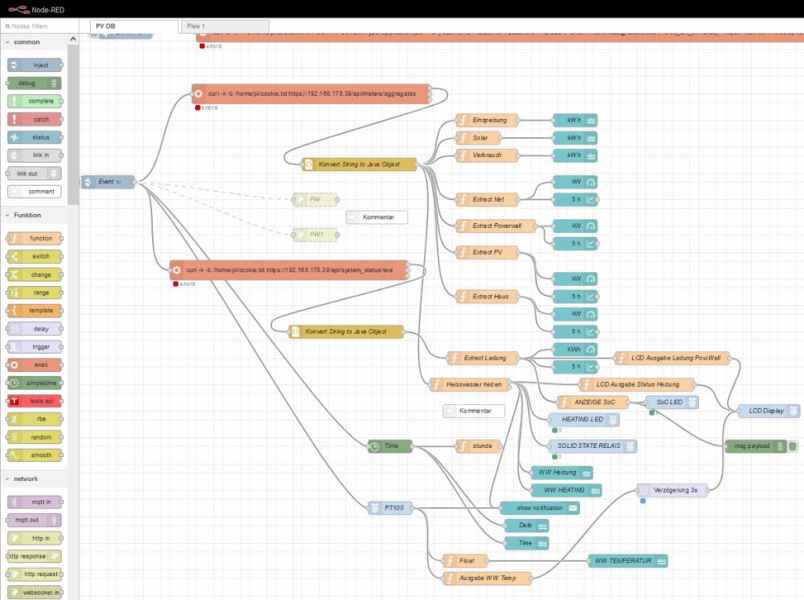Click the palette vertical scrollbar
Viewport: 804px width, 600px height.
[x=73, y=125]
